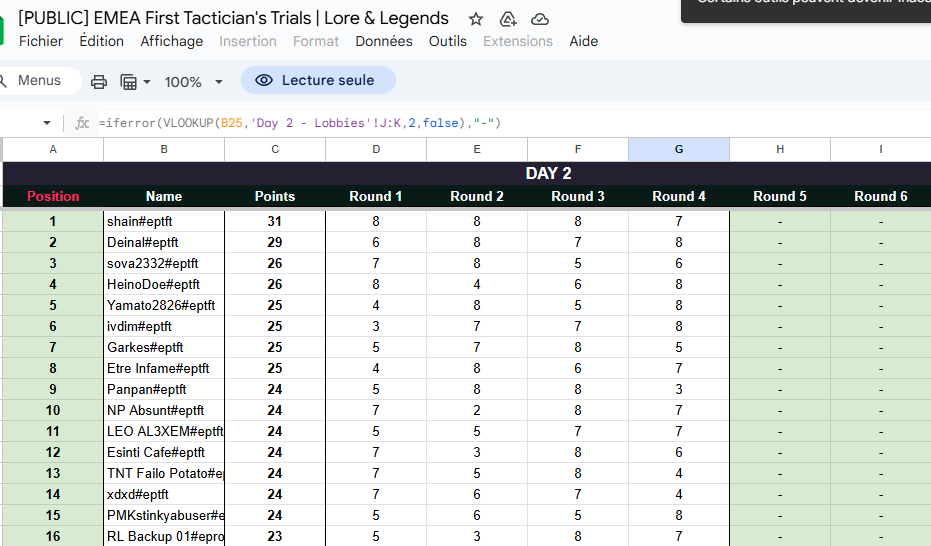Click shain's 31 points cell
The image size is (931, 546).
click(x=275, y=221)
